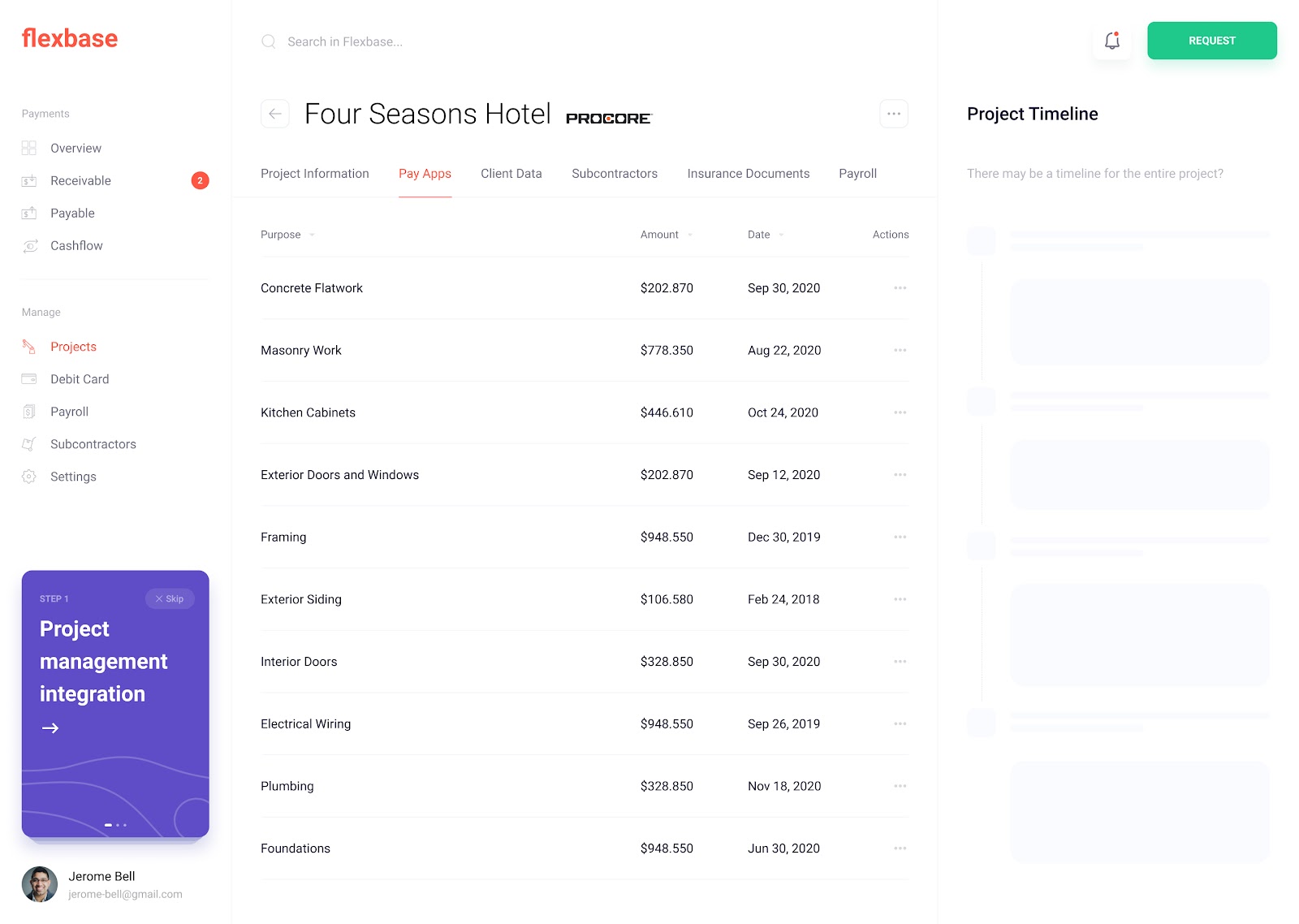The image size is (1299, 924).
Task: Click the jerome-bell@gmail.com email text
Action: tap(125, 894)
